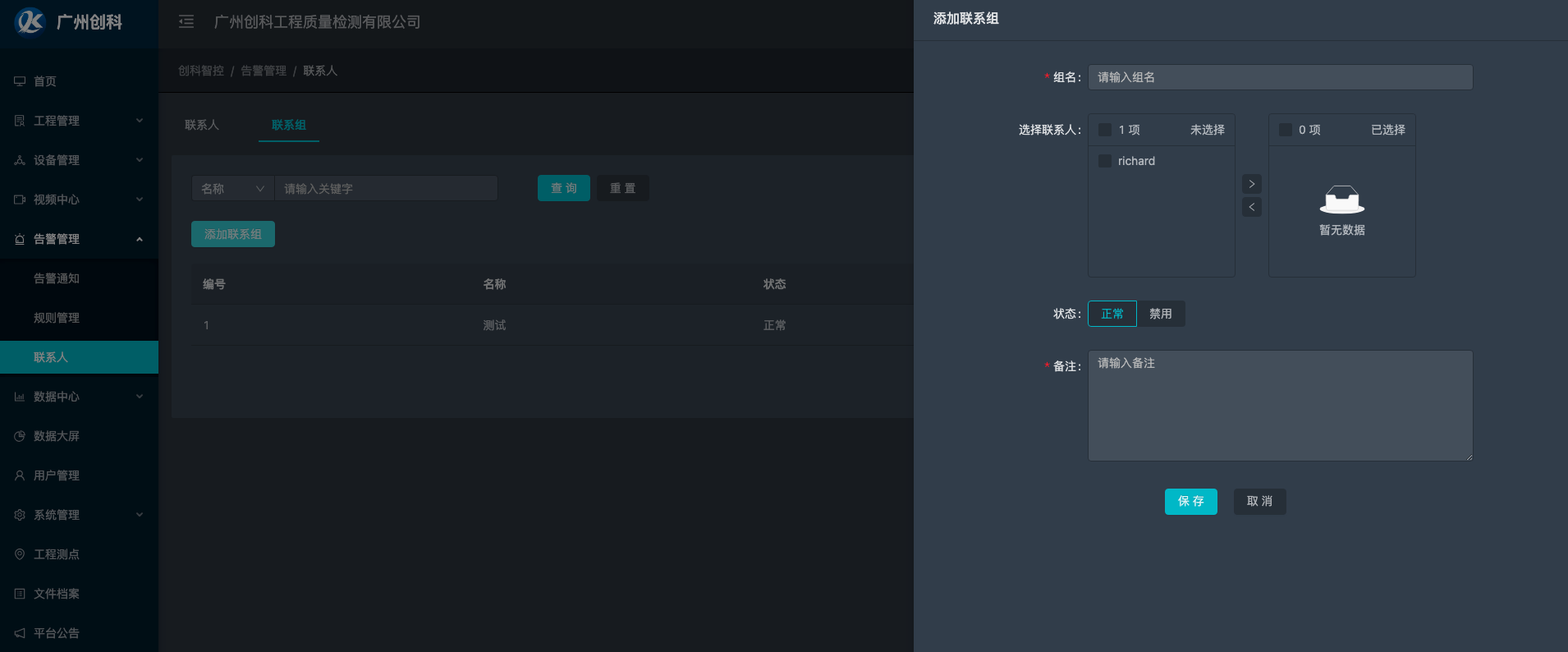Image resolution: width=1568 pixels, height=652 pixels.
Task: Click the 取消 button
Action: (x=1260, y=501)
